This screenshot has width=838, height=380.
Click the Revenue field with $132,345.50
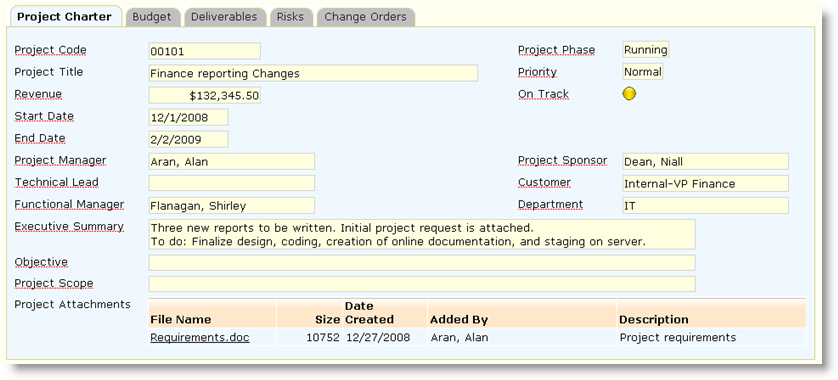pyautogui.click(x=205, y=95)
